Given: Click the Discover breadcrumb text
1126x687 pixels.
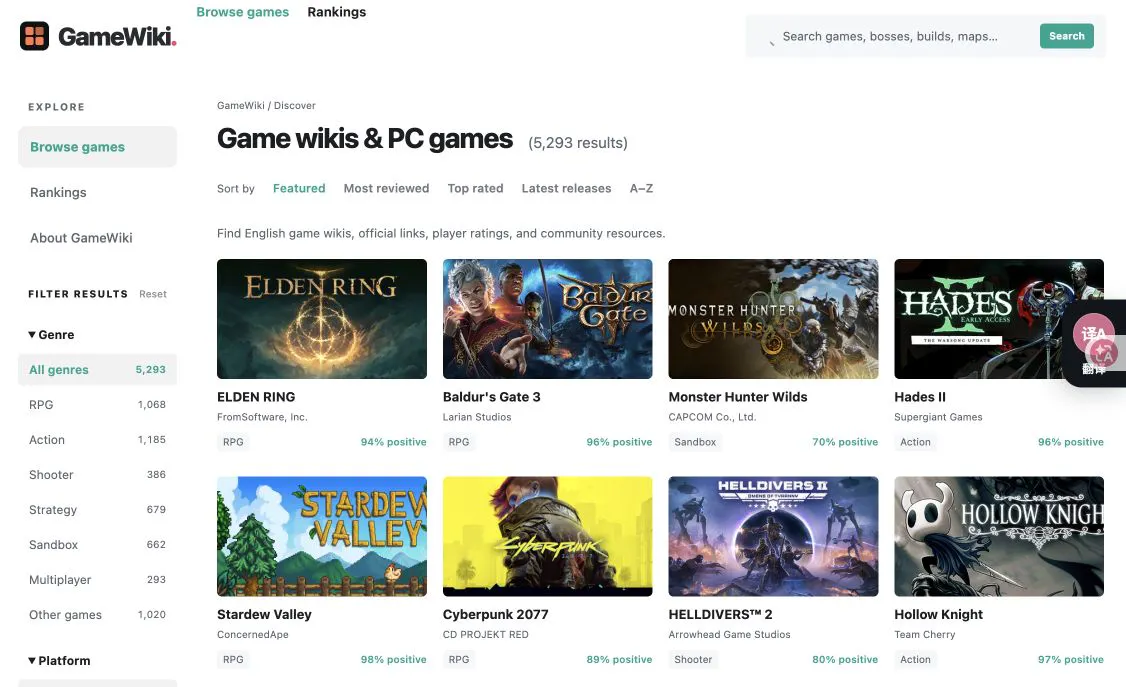Looking at the screenshot, I should 294,106.
